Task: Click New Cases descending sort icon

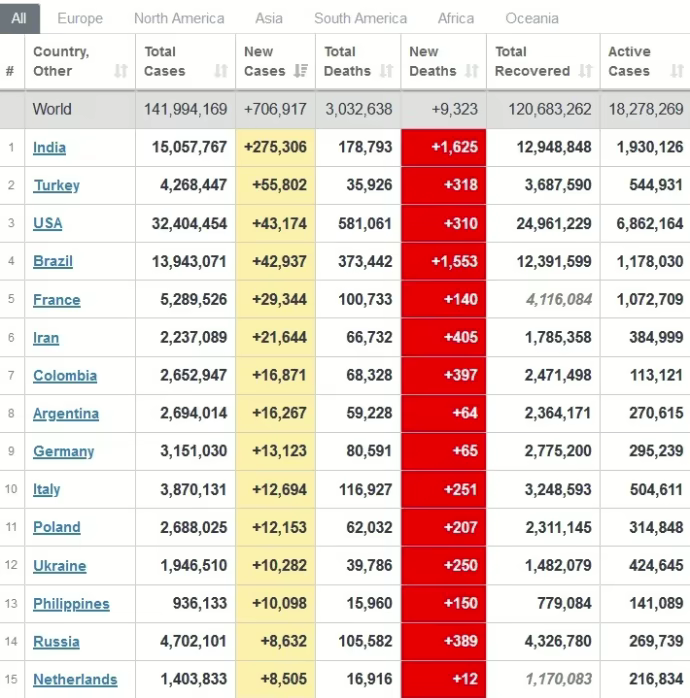Action: point(300,71)
